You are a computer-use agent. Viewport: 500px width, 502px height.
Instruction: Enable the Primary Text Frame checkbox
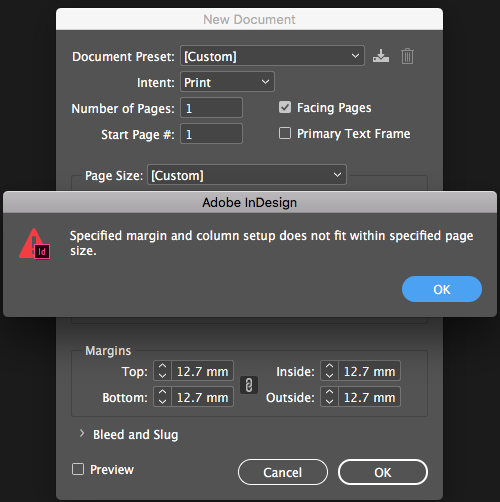285,133
